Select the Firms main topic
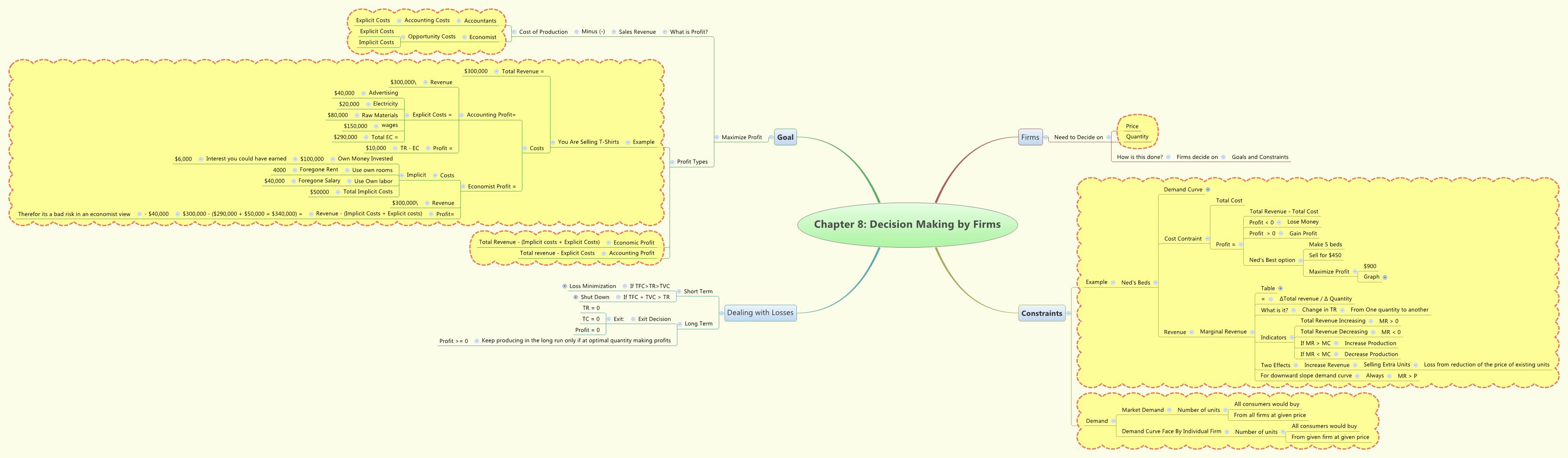1568x458 pixels. click(x=1030, y=137)
